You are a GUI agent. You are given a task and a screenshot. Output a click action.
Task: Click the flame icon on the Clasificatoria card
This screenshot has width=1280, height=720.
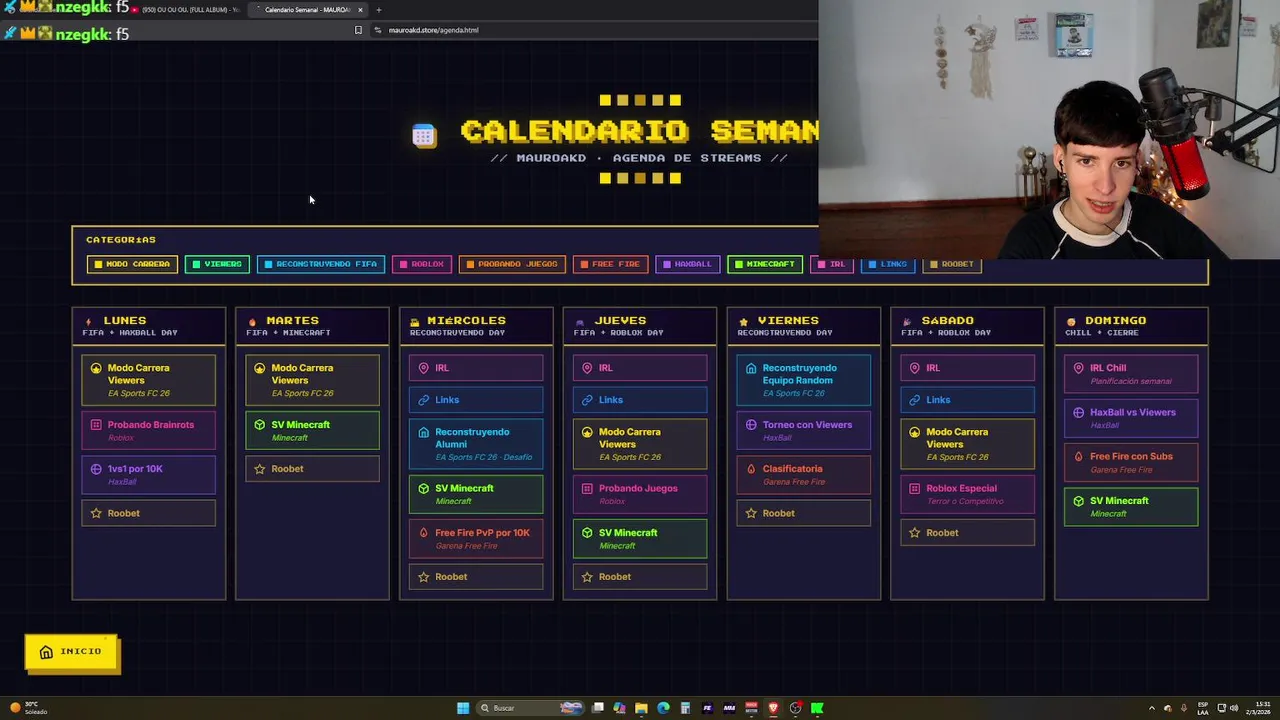click(751, 469)
